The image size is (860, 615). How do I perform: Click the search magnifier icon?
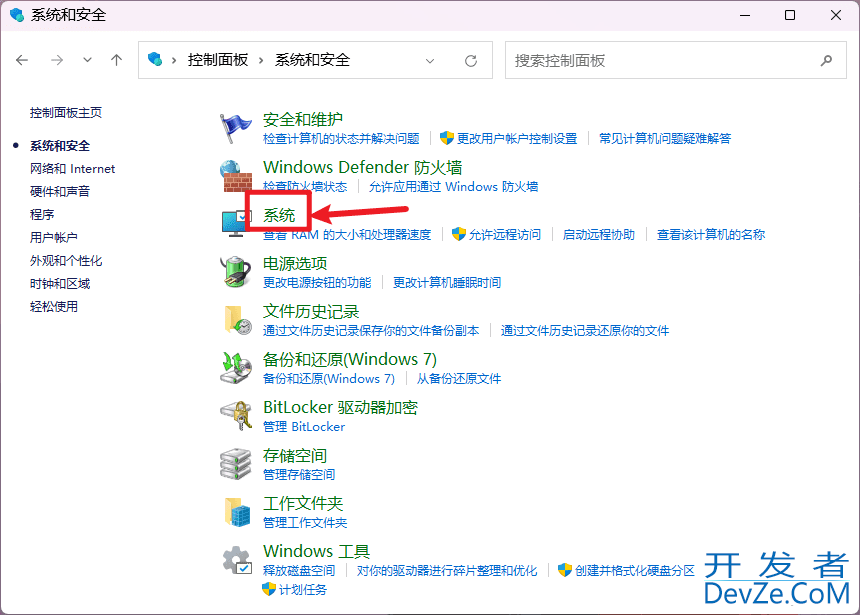826,60
